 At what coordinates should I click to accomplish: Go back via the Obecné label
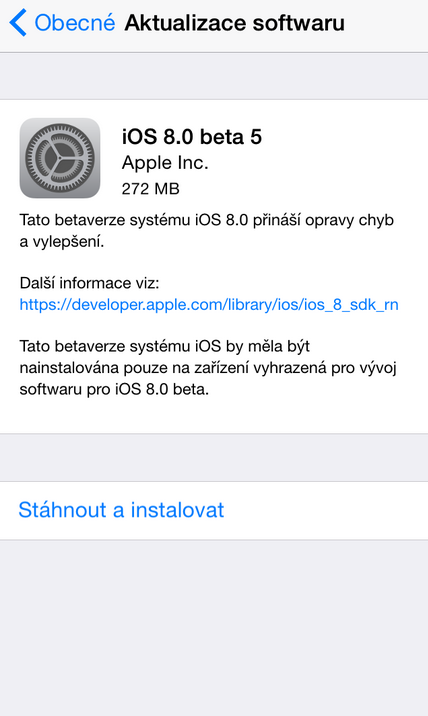click(75, 22)
